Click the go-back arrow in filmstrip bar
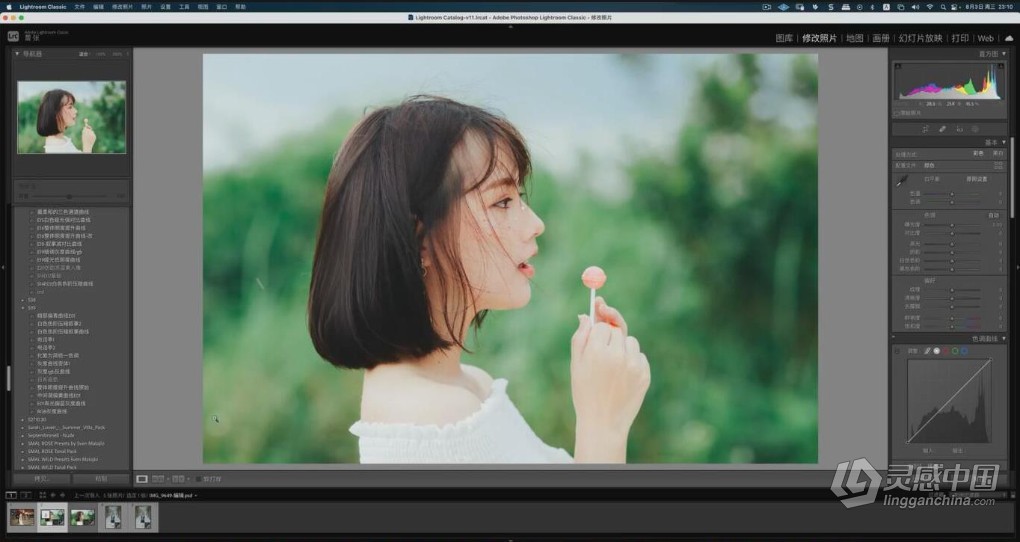The height and width of the screenshot is (542, 1020). point(53,495)
